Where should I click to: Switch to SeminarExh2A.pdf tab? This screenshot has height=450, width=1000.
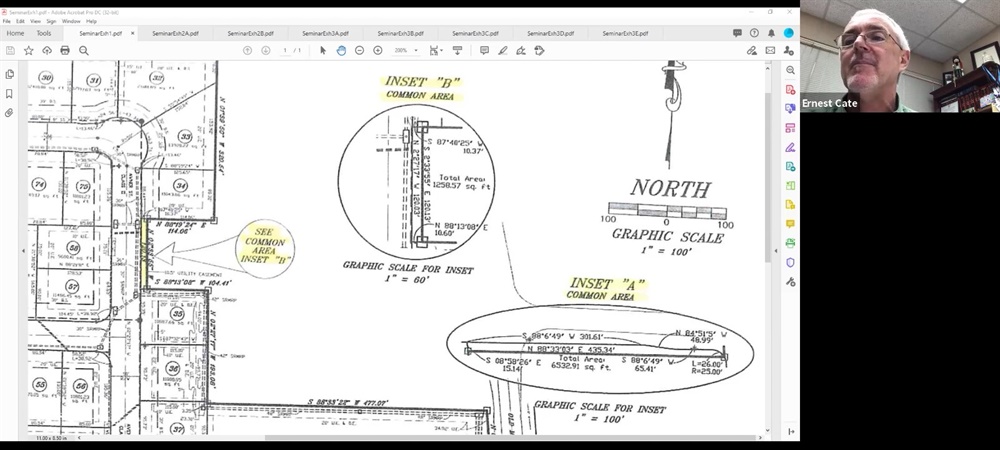[175, 33]
